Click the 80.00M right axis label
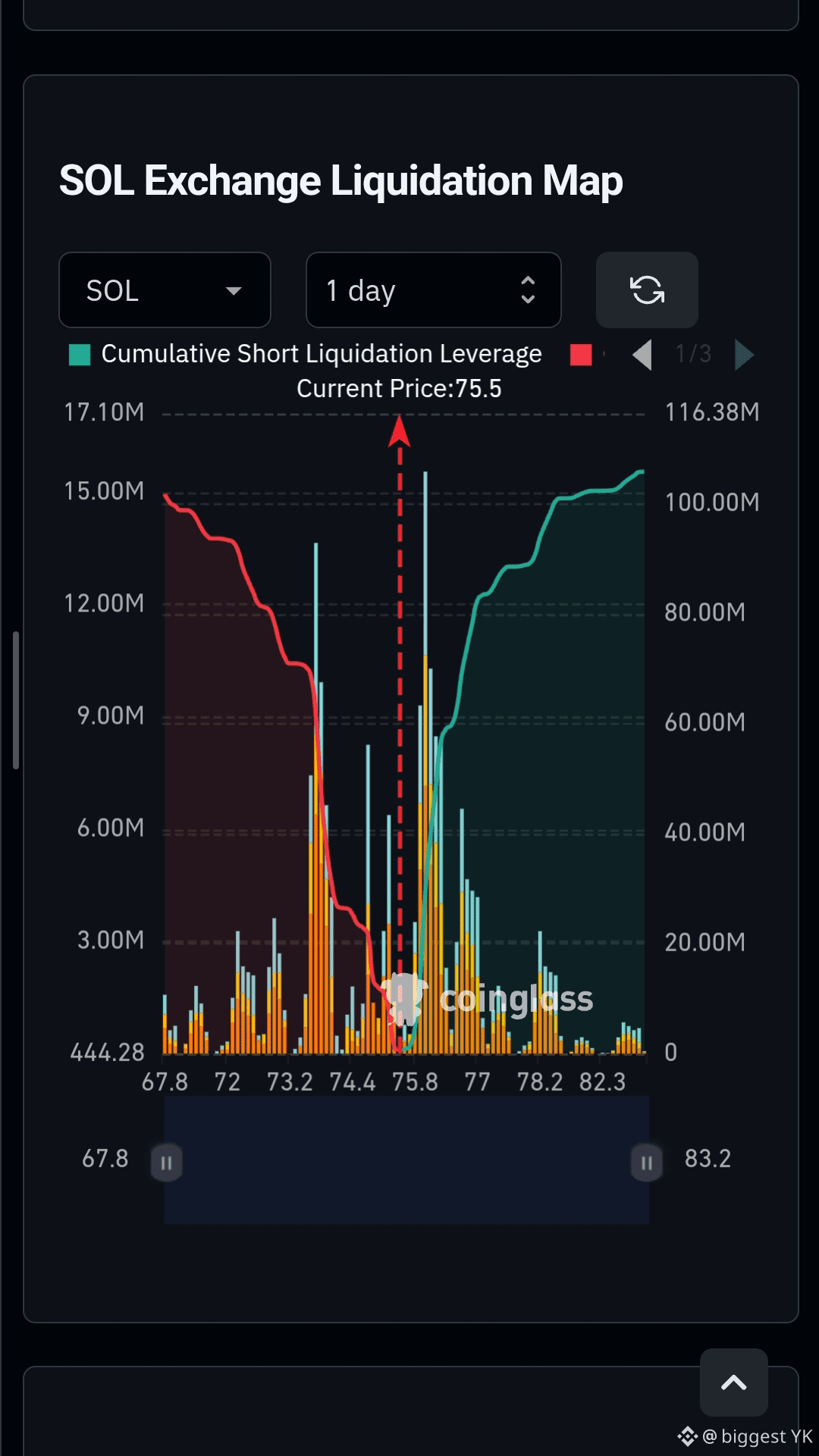The image size is (819, 1456). (x=705, y=612)
